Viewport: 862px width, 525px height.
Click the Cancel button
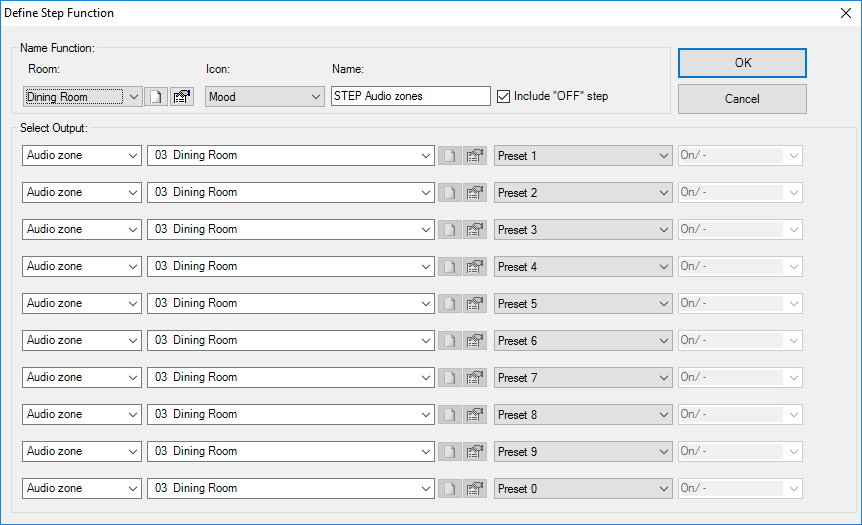pyautogui.click(x=742, y=99)
